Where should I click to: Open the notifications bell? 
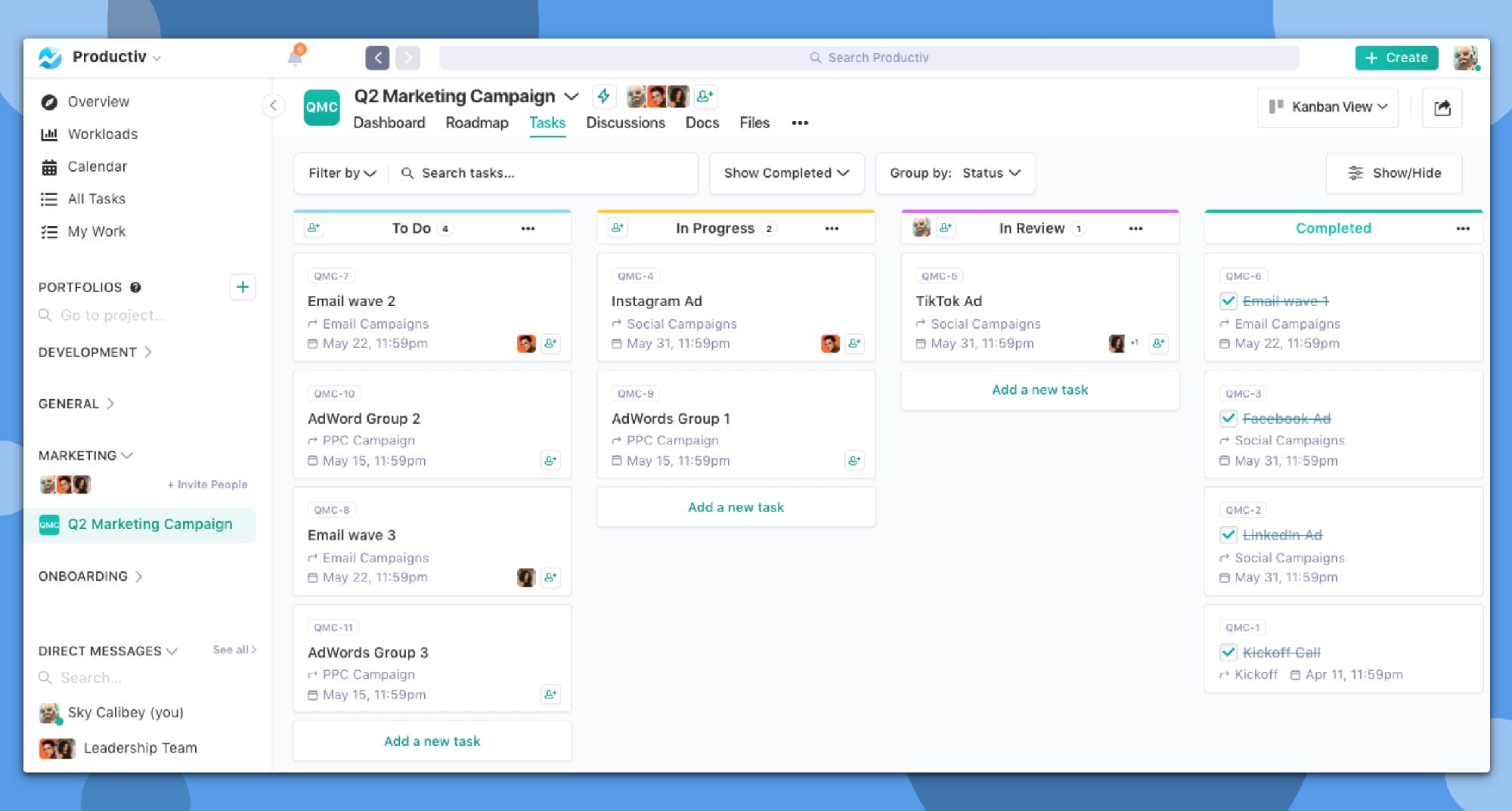click(x=295, y=57)
